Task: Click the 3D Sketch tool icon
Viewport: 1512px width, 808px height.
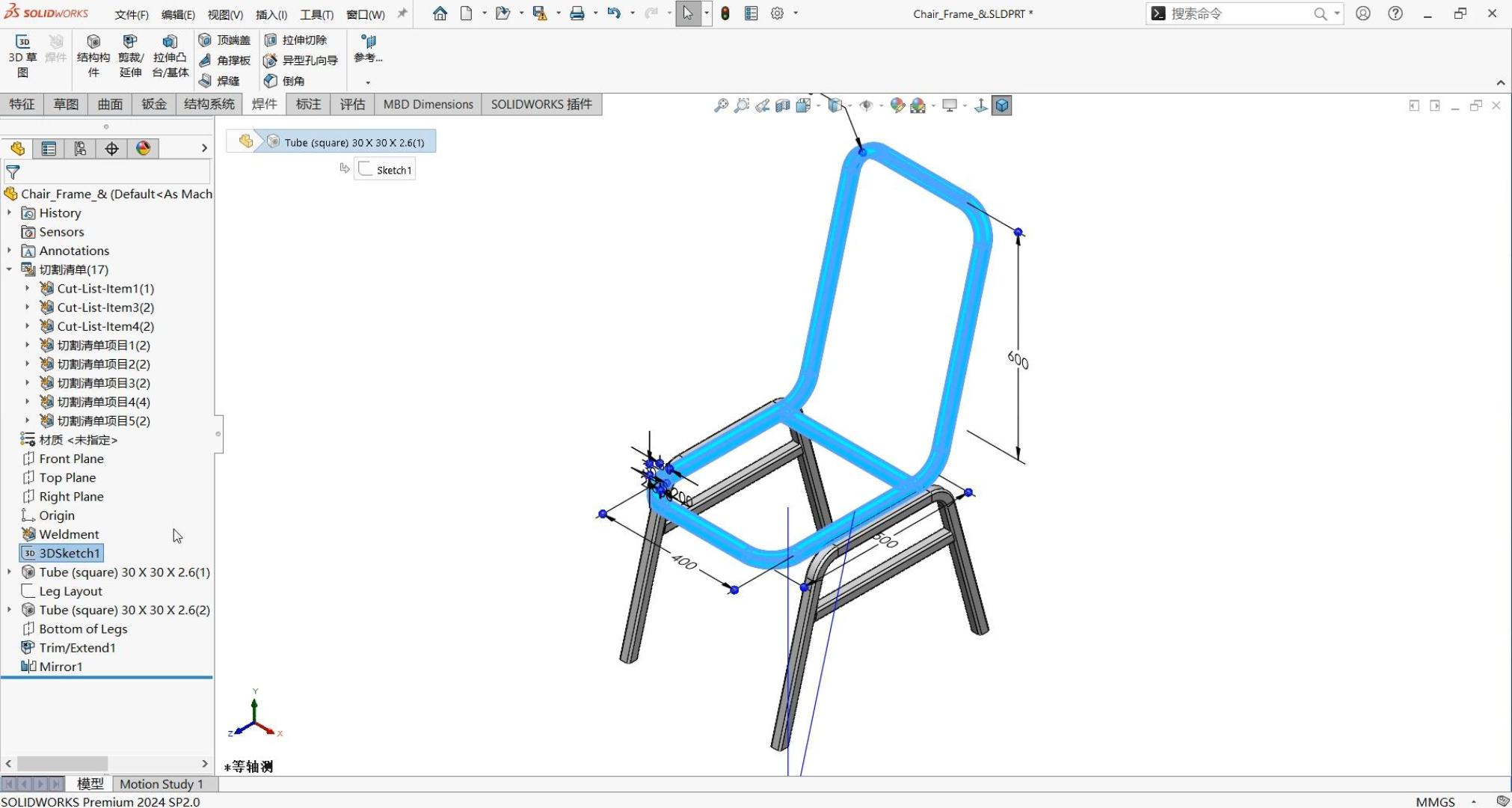Action: [22, 42]
